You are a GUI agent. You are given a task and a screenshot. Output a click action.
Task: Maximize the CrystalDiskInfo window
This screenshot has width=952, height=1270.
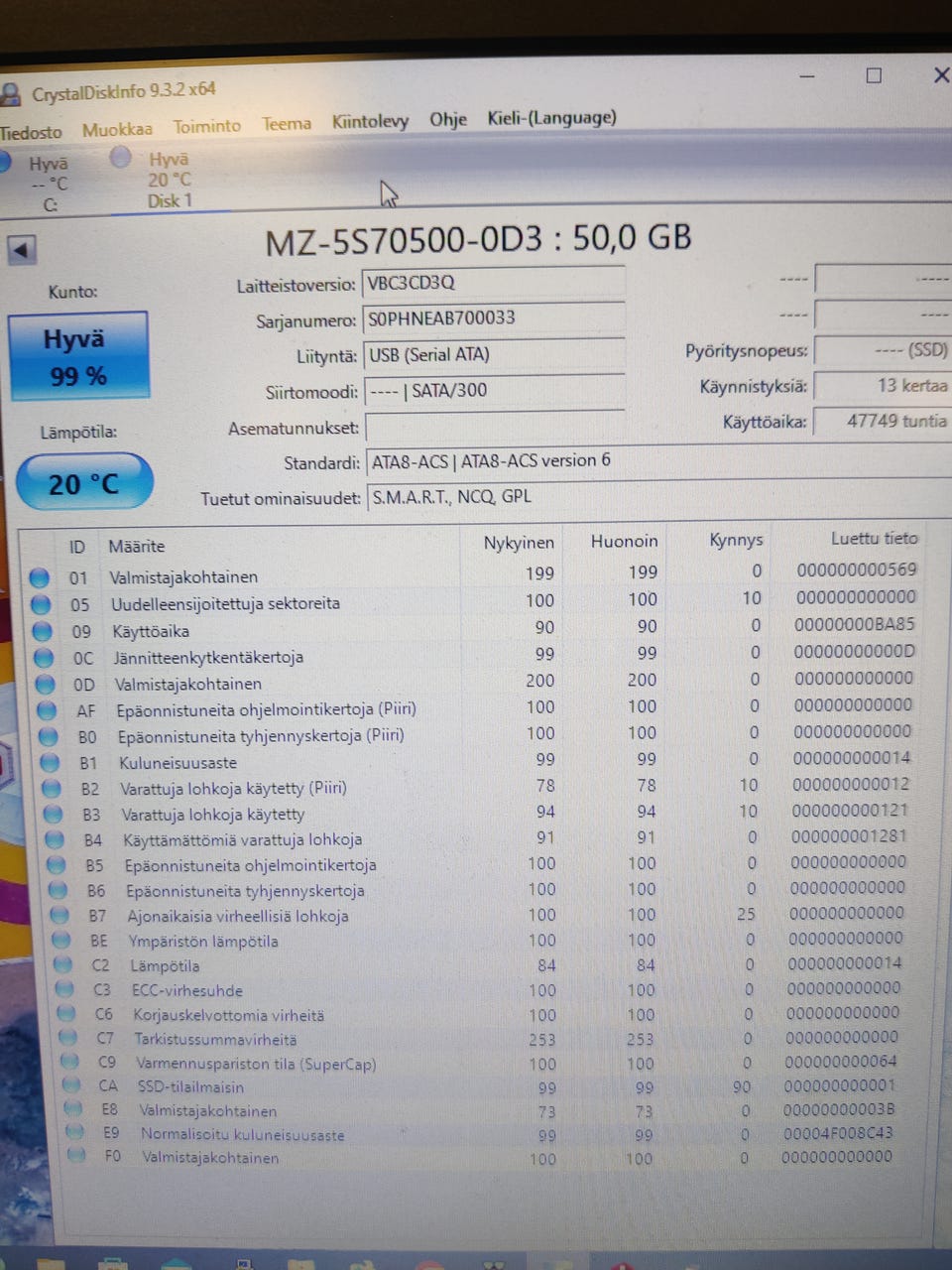pos(874,75)
